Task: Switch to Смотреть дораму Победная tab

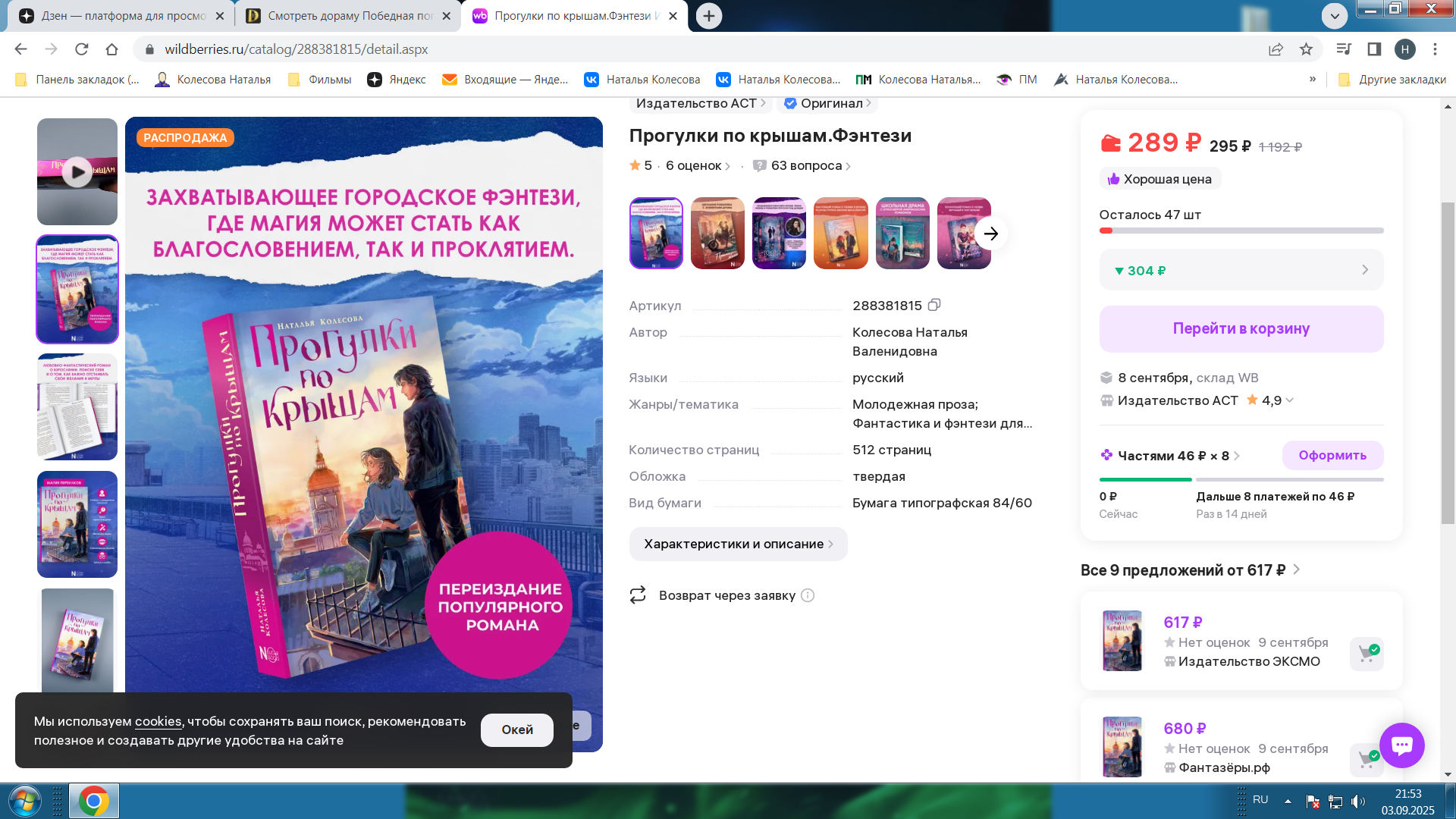Action: pyautogui.click(x=347, y=16)
